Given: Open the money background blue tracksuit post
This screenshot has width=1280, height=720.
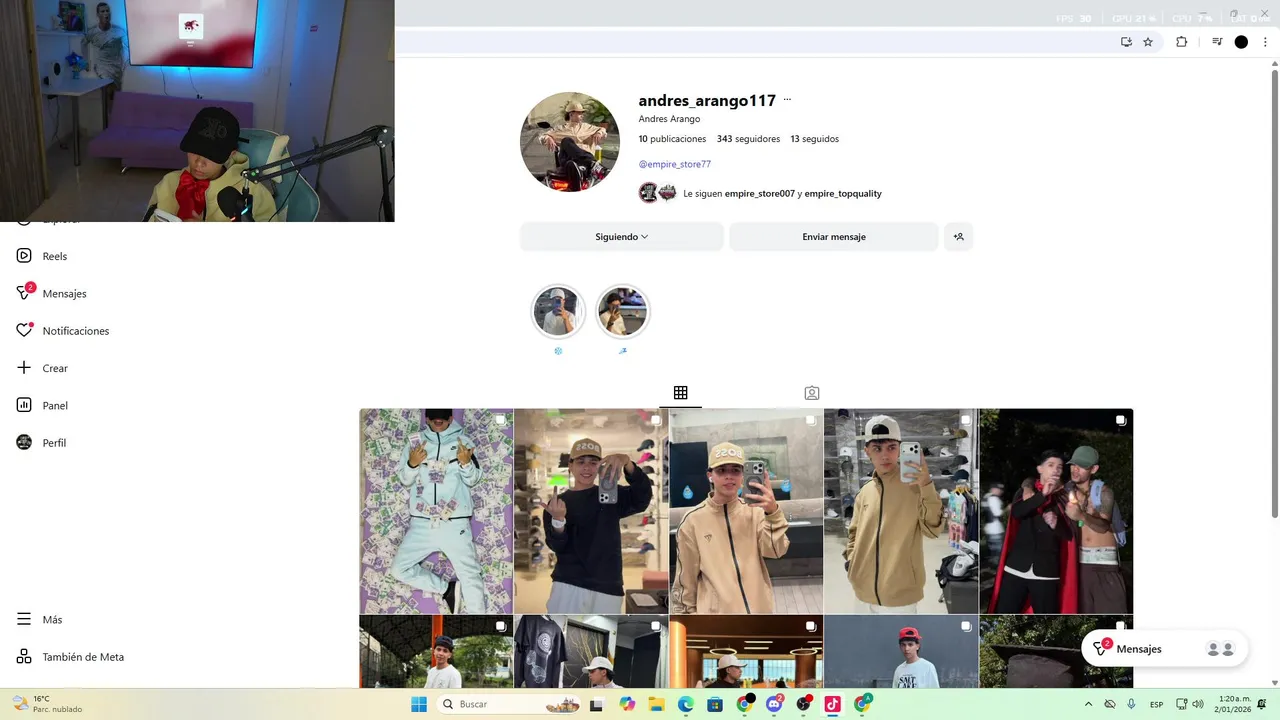Looking at the screenshot, I should 436,511.
